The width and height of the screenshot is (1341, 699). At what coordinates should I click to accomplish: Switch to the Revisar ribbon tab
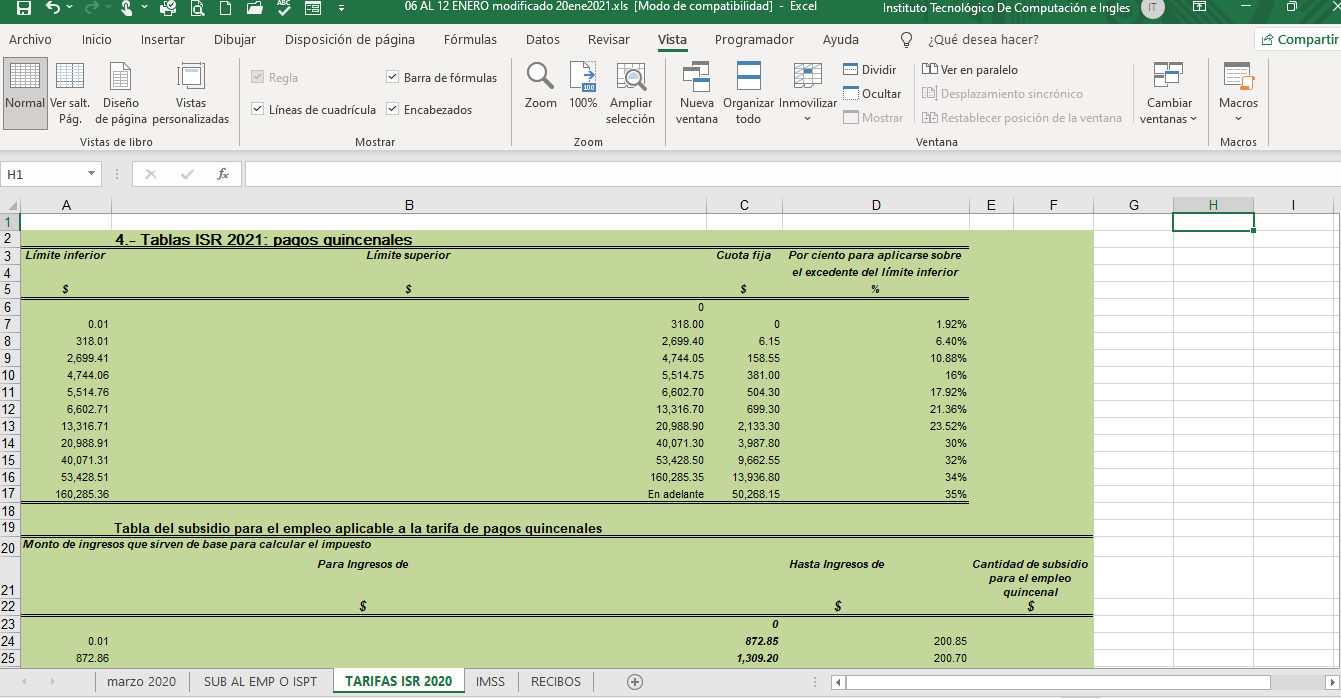(609, 40)
